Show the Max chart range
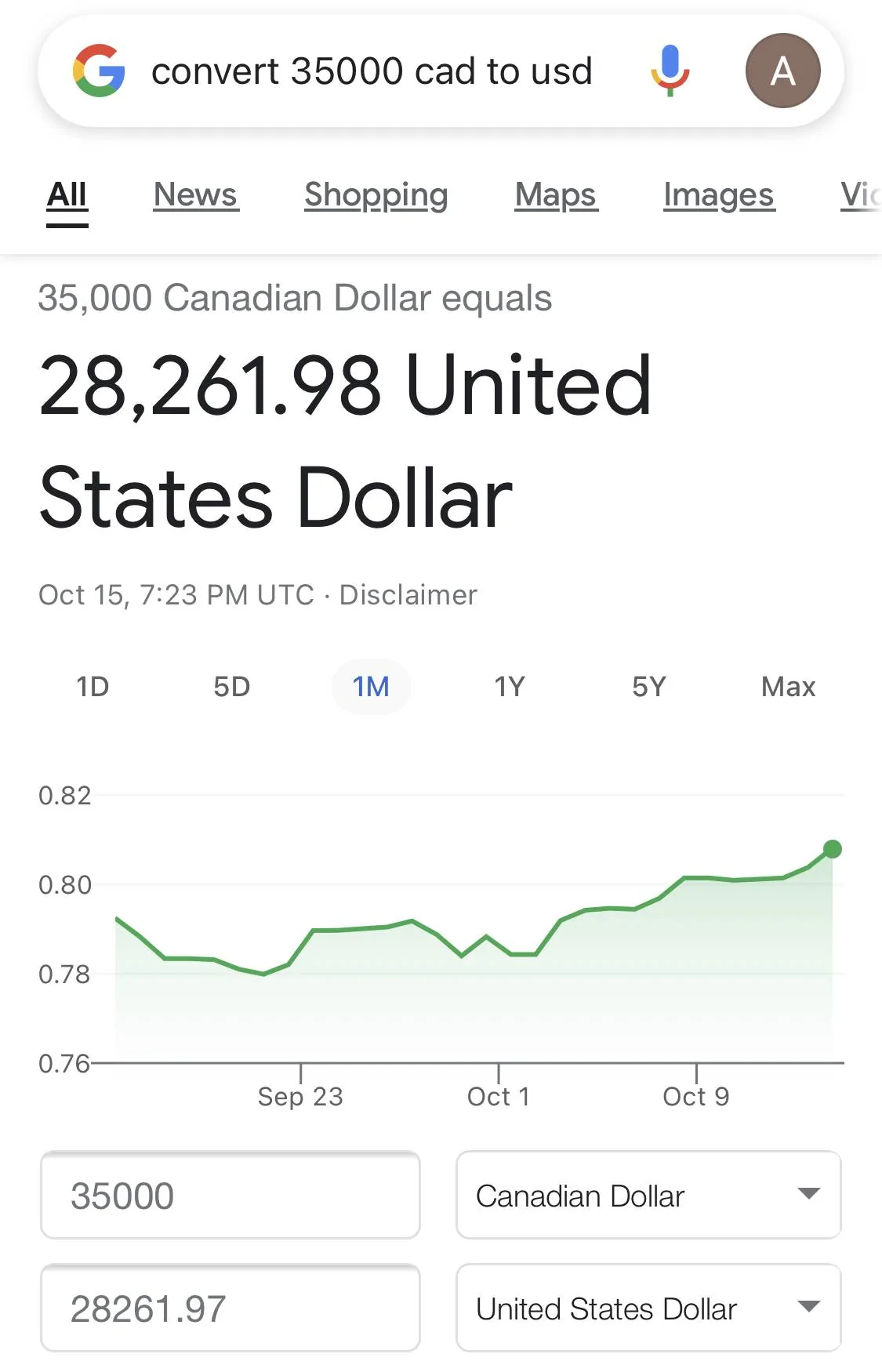 [x=788, y=687]
